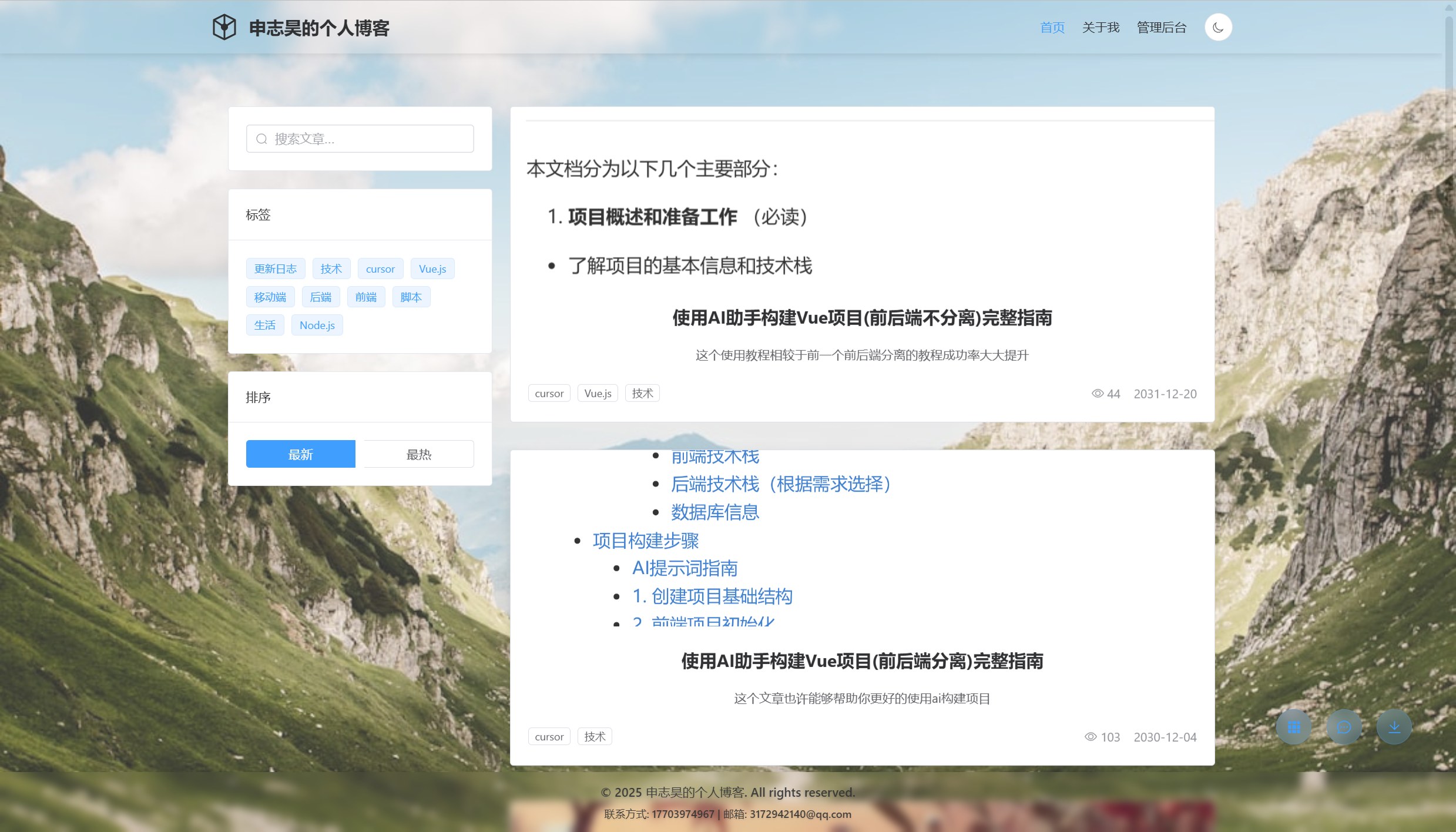Click the 项目构建步骤 link in preview
The width and height of the screenshot is (1456, 832).
[646, 541]
